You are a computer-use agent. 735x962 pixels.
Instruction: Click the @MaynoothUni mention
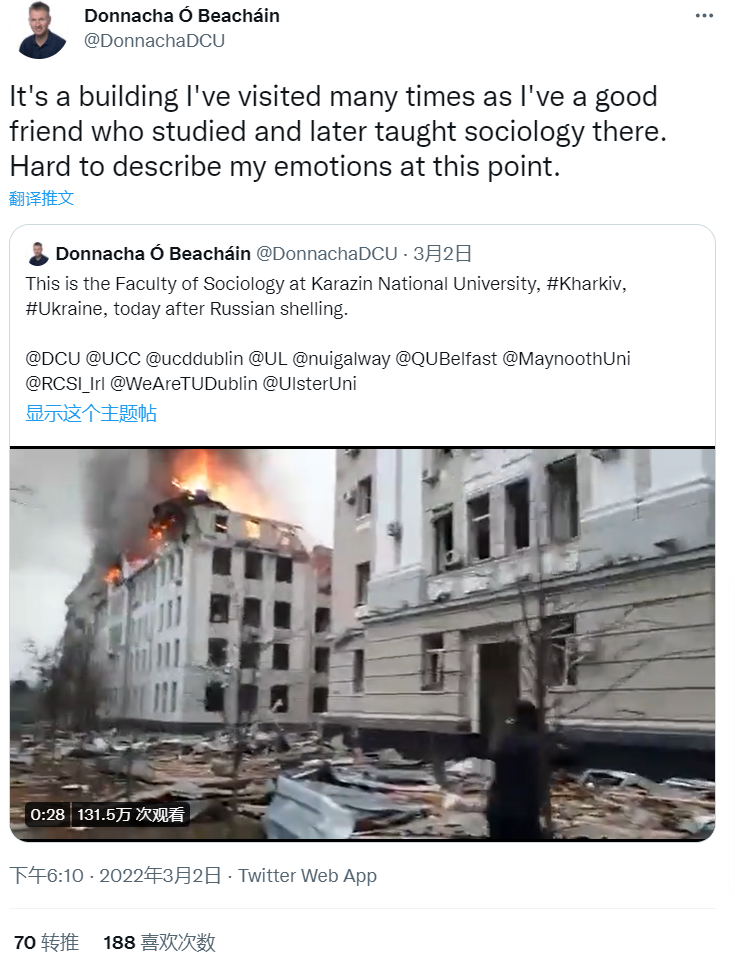pos(566,359)
